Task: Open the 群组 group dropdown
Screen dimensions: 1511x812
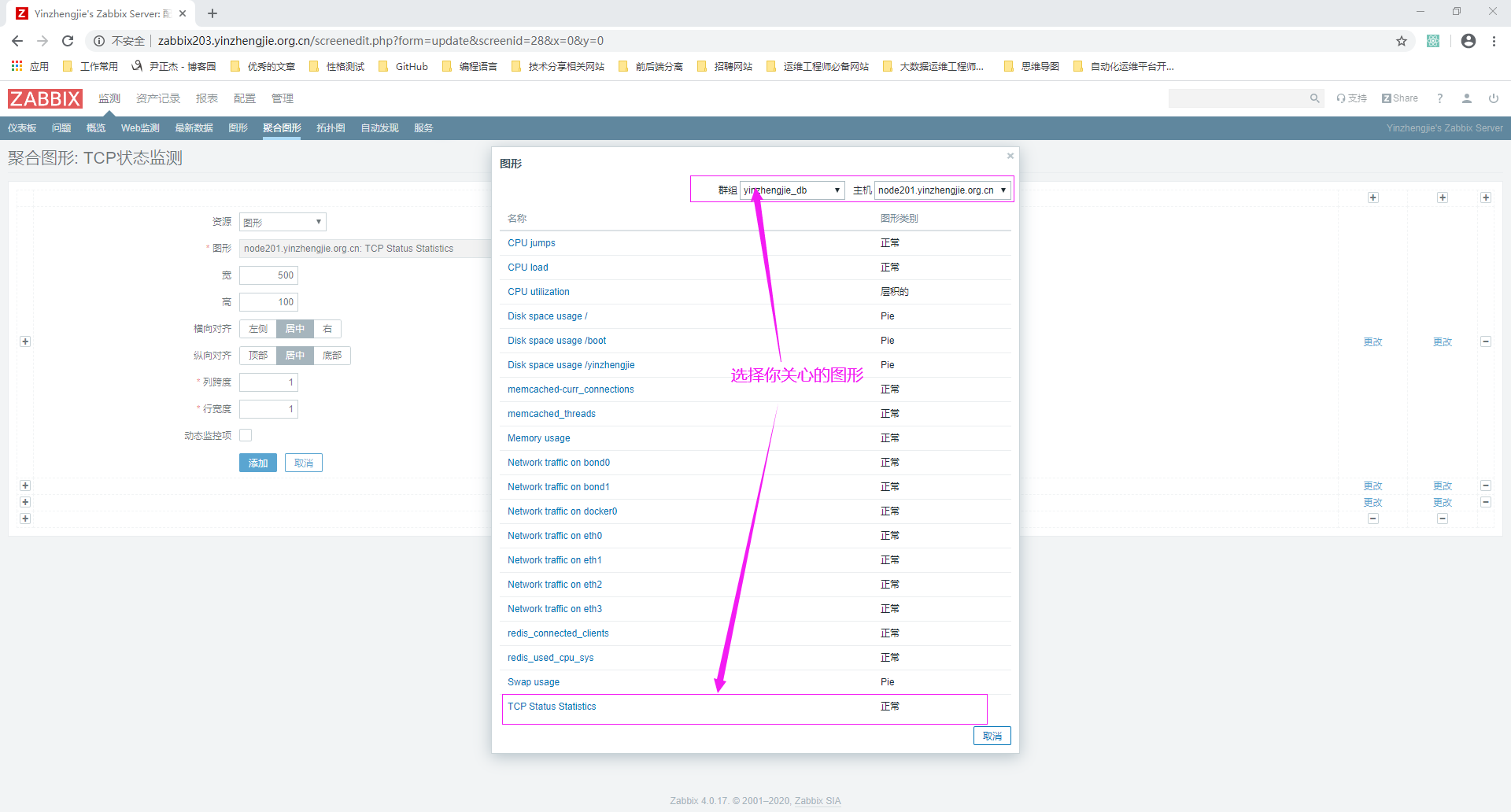Action: coord(792,190)
